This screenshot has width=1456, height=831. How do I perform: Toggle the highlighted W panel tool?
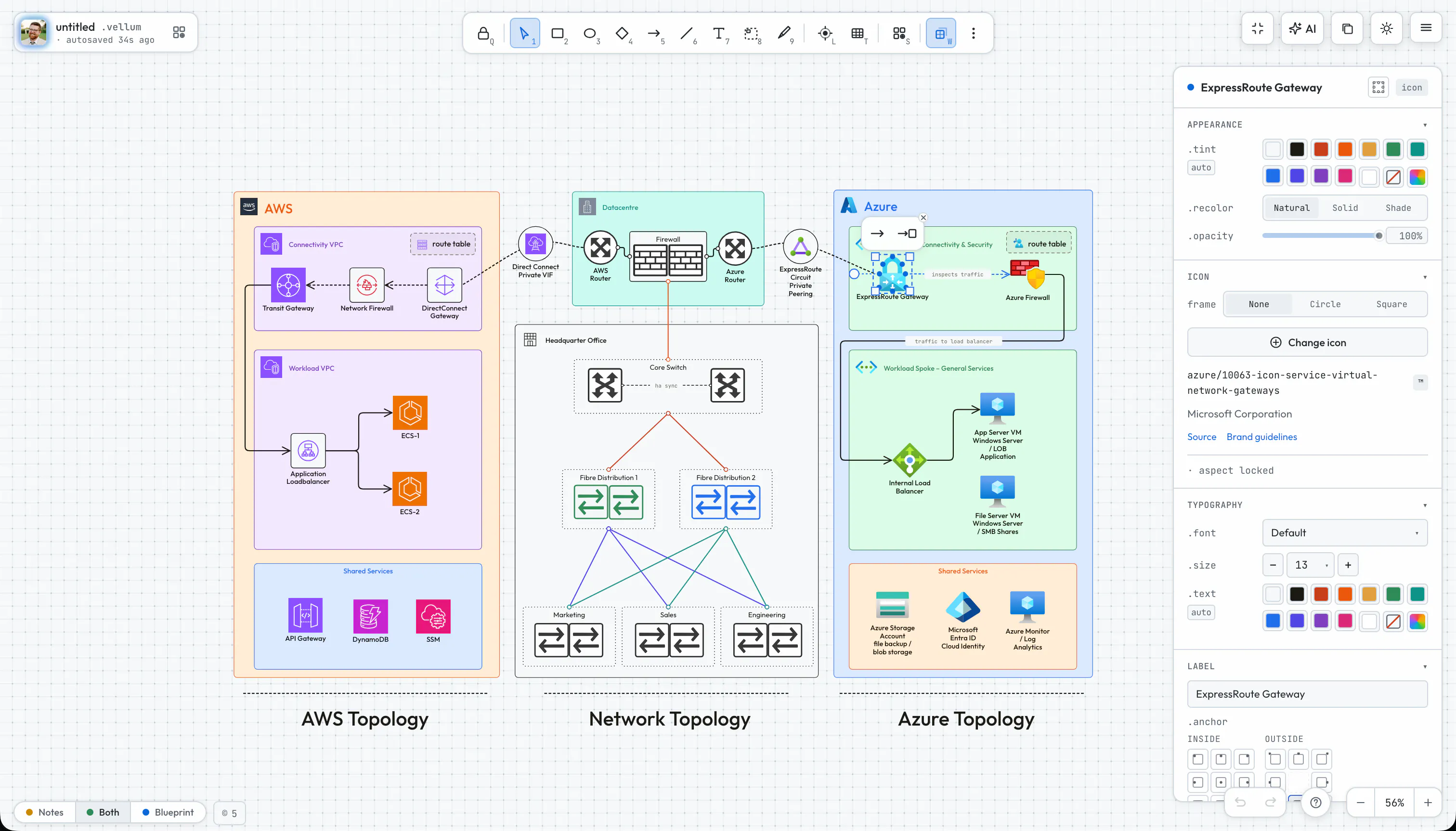point(941,33)
